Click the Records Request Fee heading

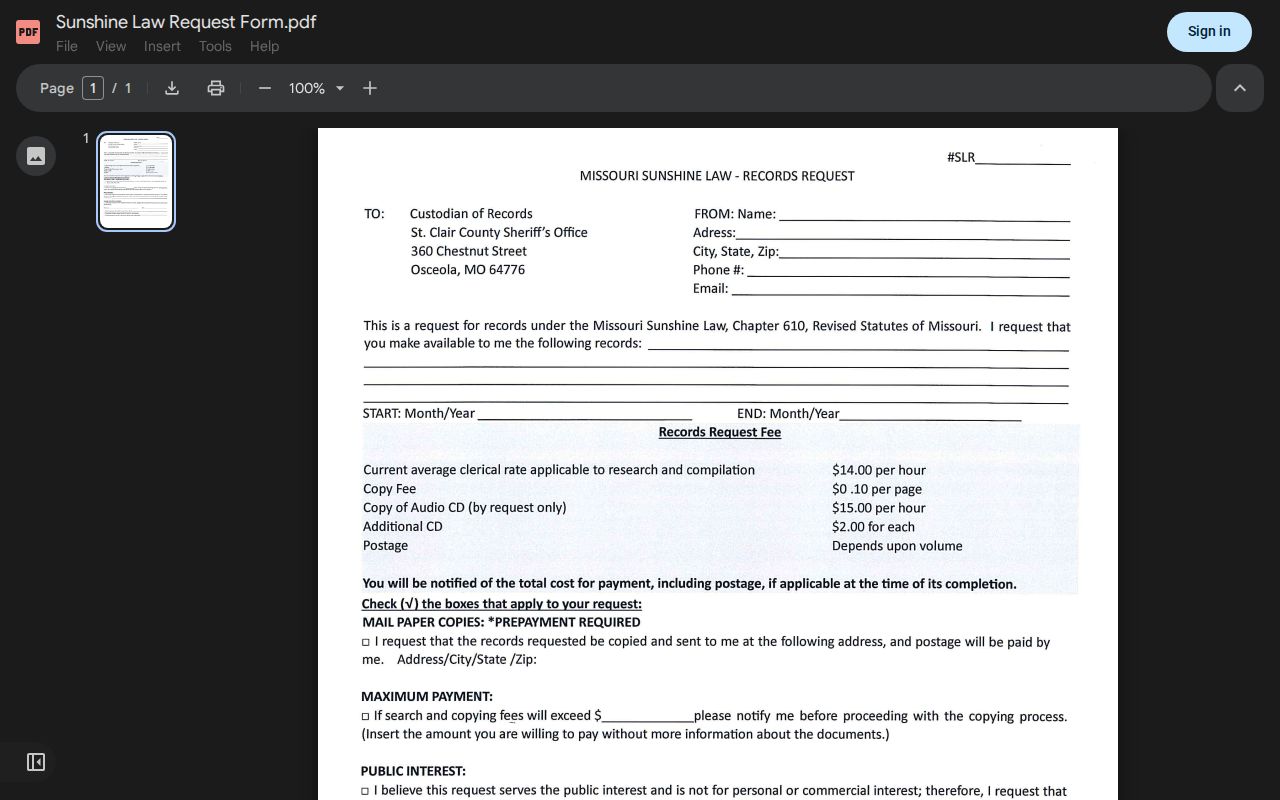[x=720, y=432]
